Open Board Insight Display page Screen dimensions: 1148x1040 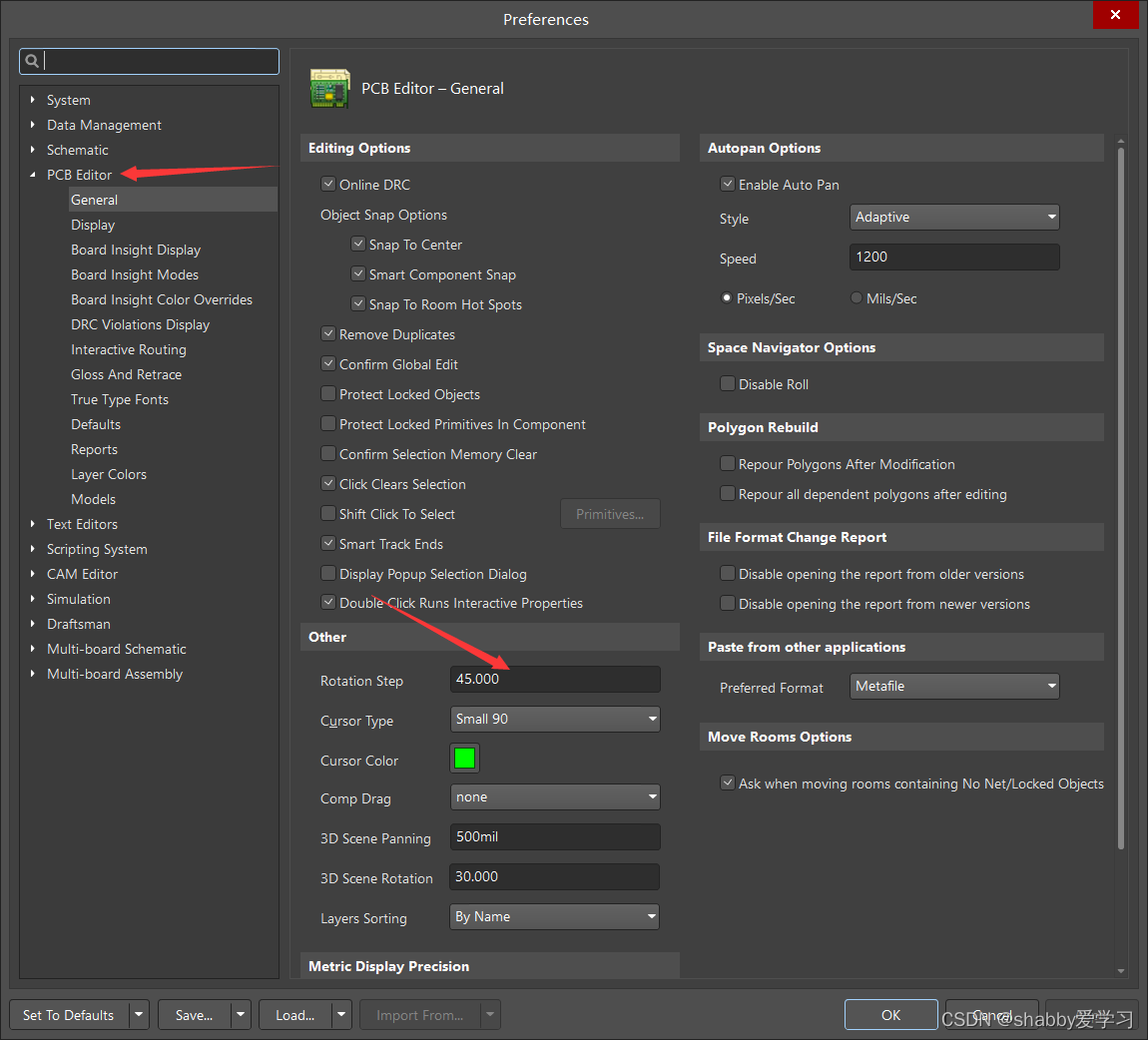tap(136, 250)
